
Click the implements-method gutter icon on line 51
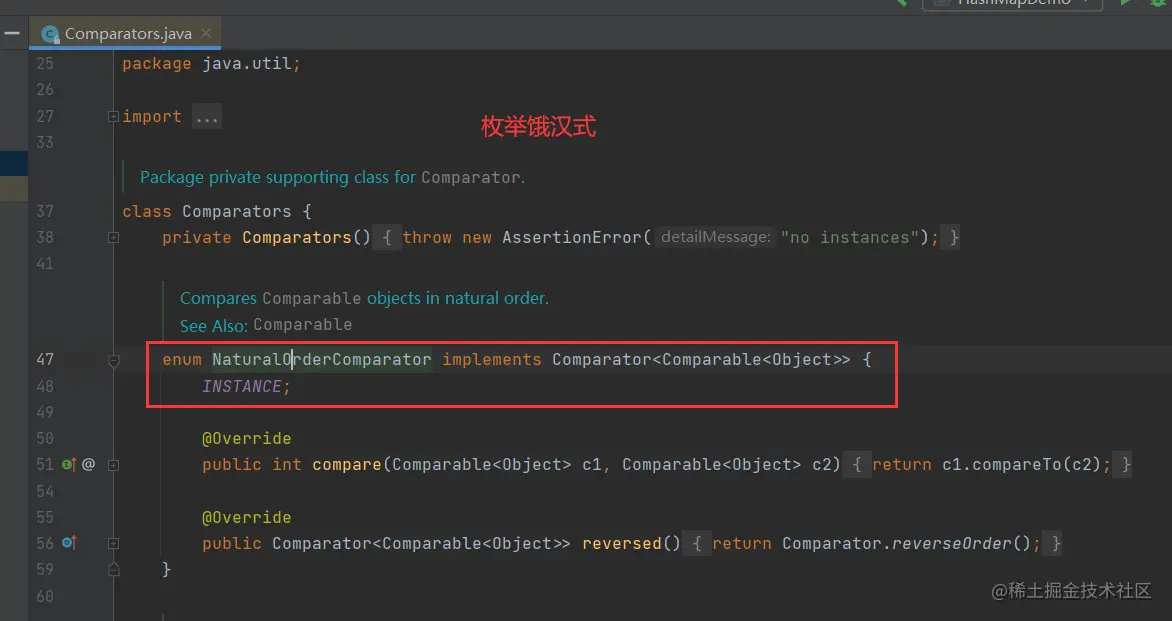point(69,465)
